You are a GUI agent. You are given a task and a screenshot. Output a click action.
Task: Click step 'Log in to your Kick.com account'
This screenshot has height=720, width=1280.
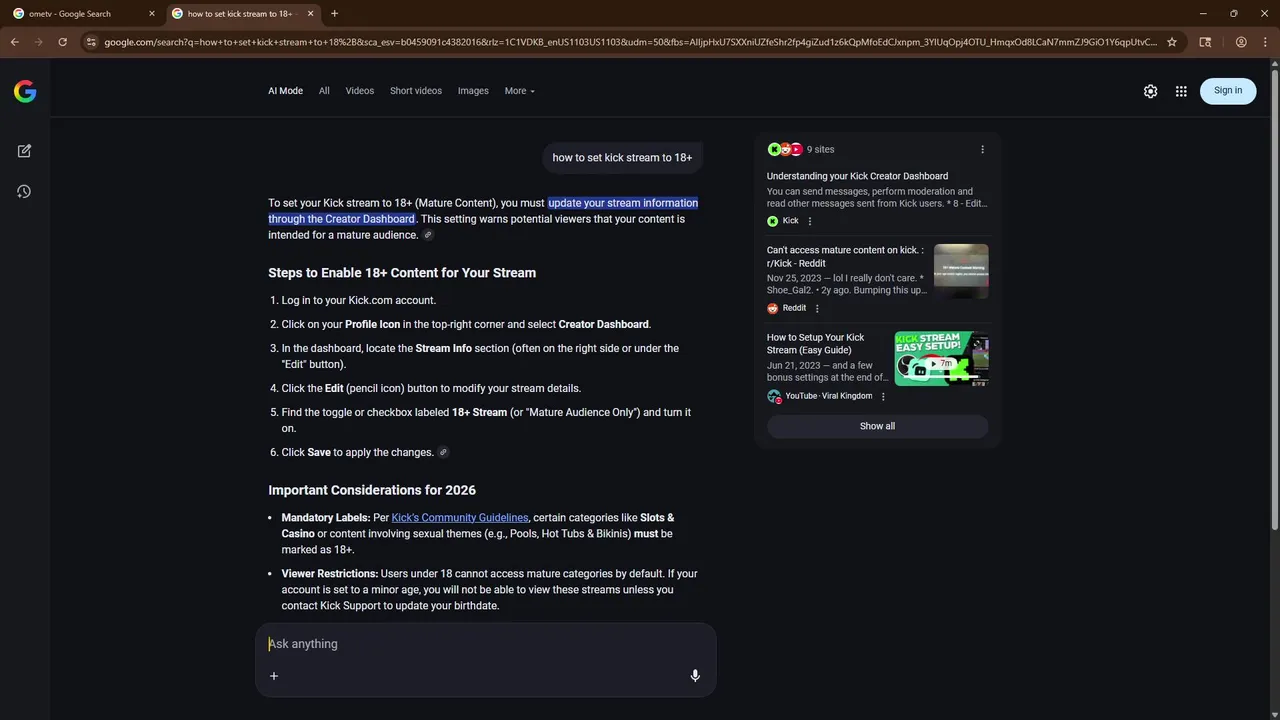tap(359, 300)
